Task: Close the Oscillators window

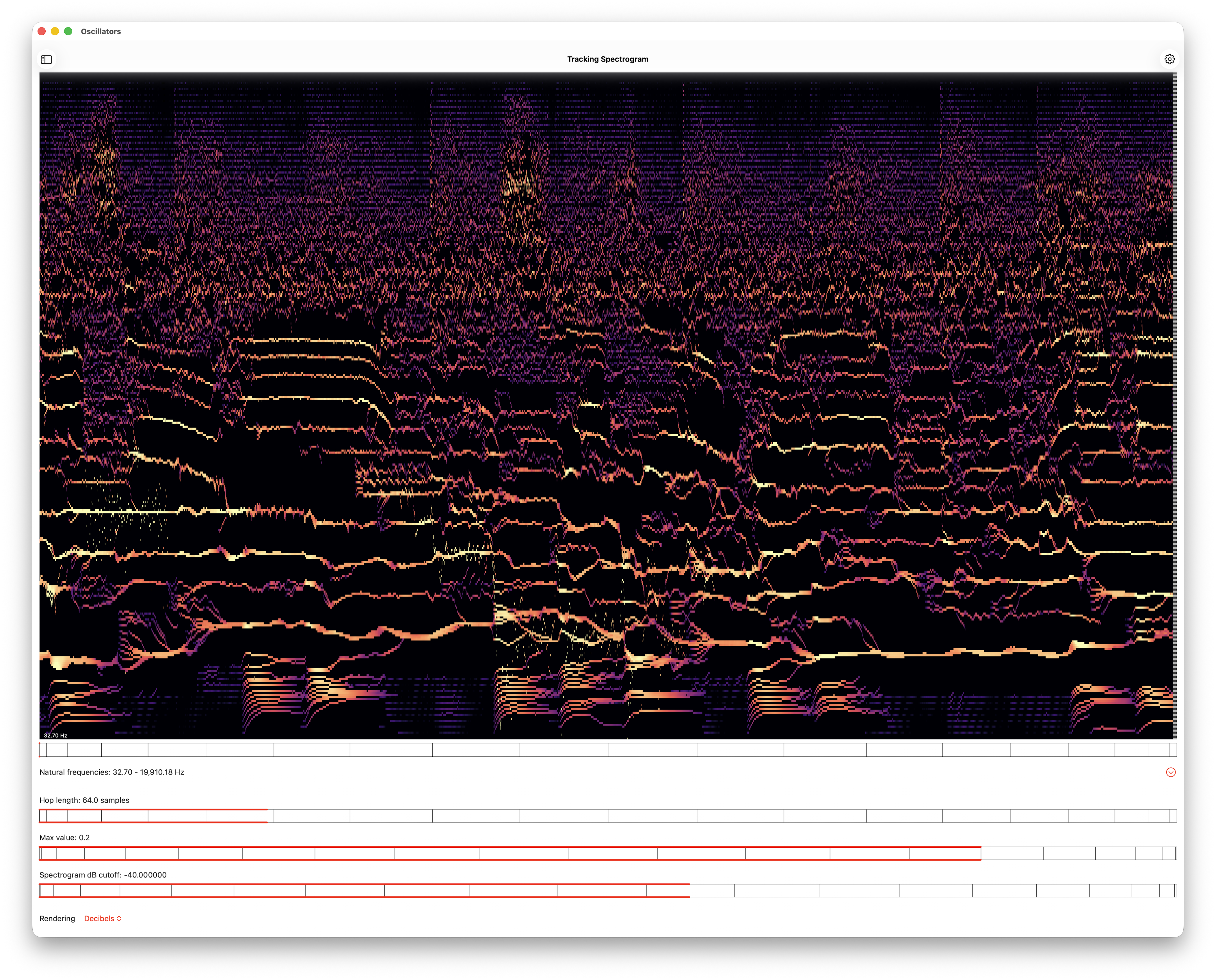Action: coord(42,31)
